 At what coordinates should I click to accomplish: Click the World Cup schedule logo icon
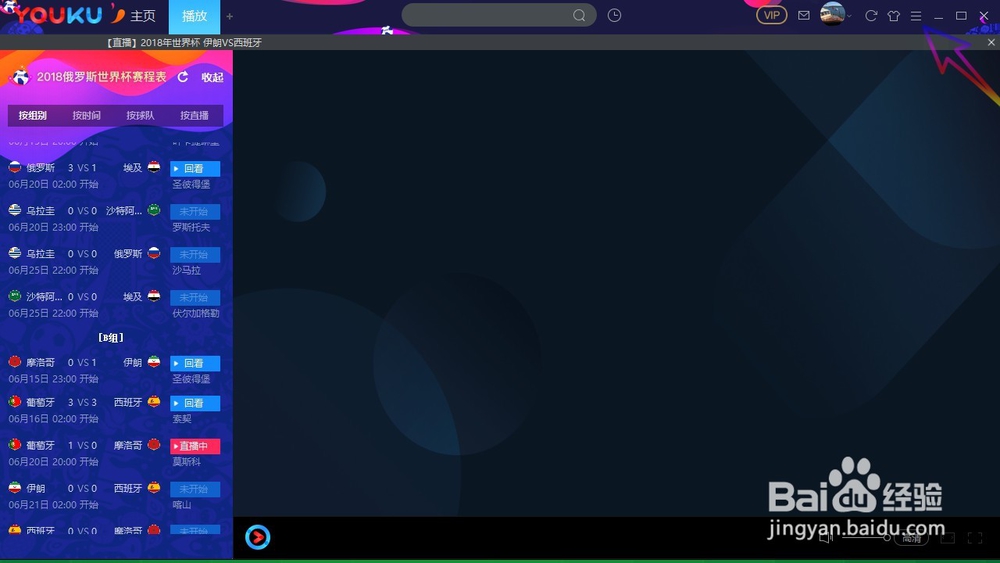(x=20, y=77)
